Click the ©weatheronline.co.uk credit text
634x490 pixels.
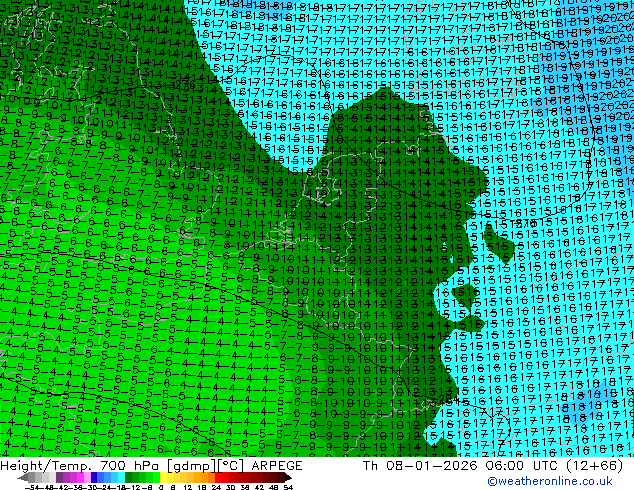[550, 481]
